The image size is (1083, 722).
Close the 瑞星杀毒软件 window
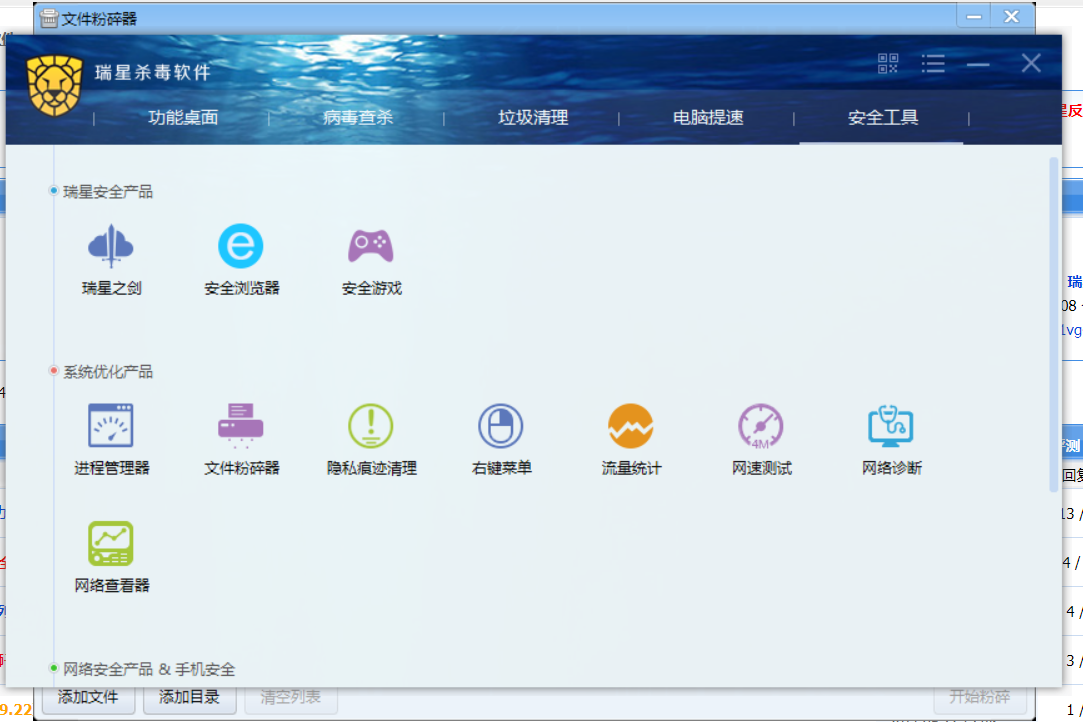(x=1031, y=64)
